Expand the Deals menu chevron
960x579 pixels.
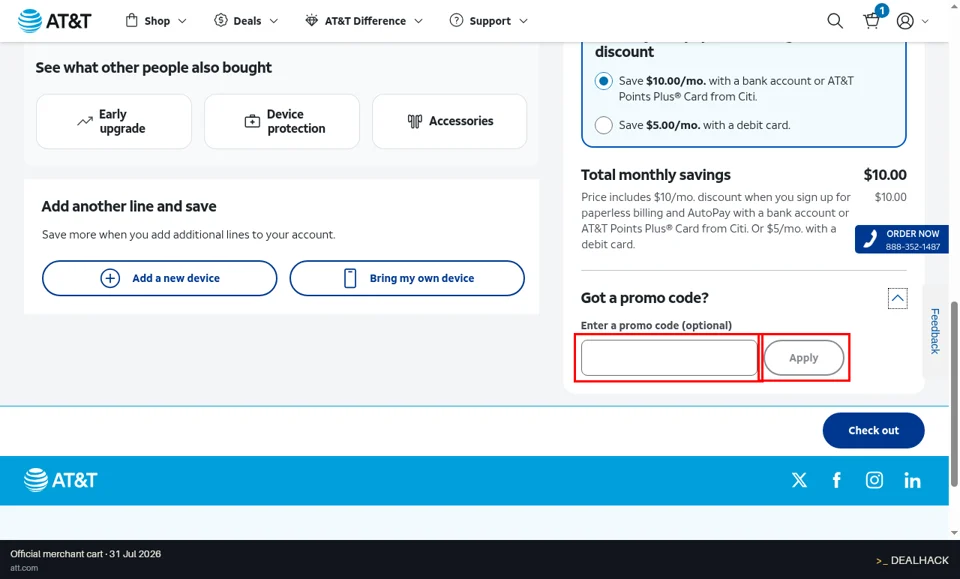[274, 21]
